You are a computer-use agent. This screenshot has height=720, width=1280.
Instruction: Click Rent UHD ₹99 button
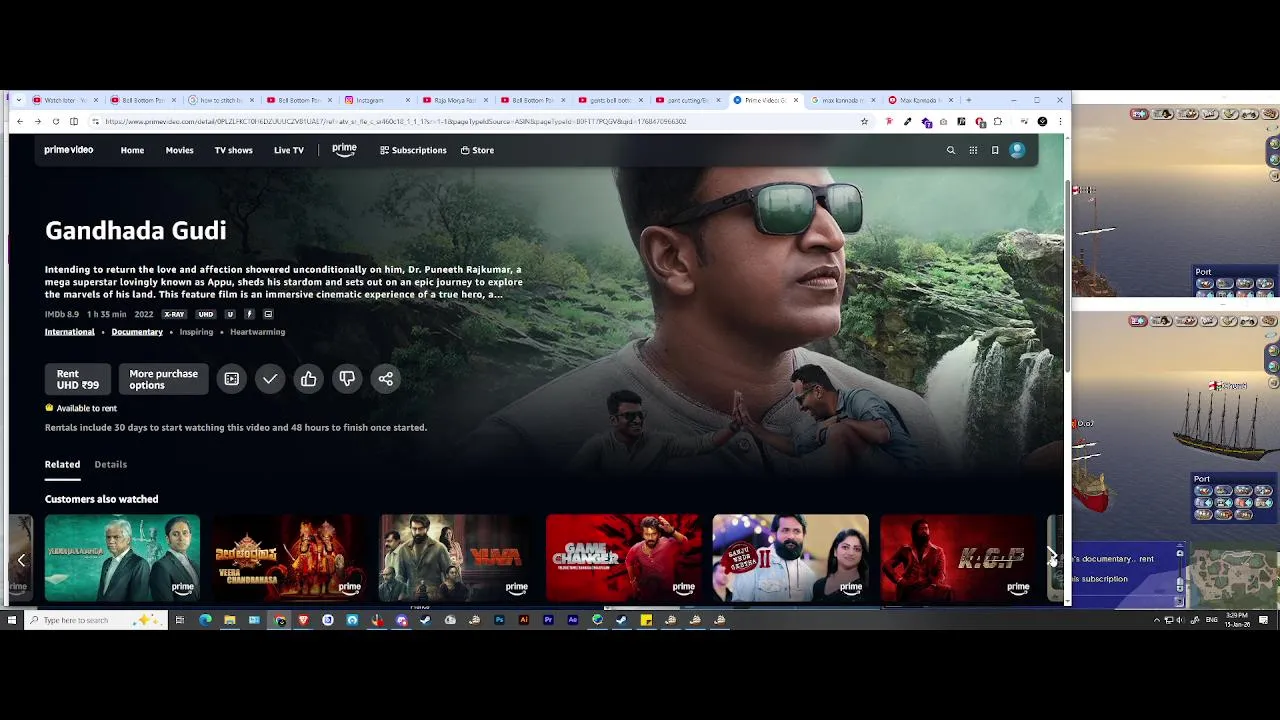tap(78, 379)
